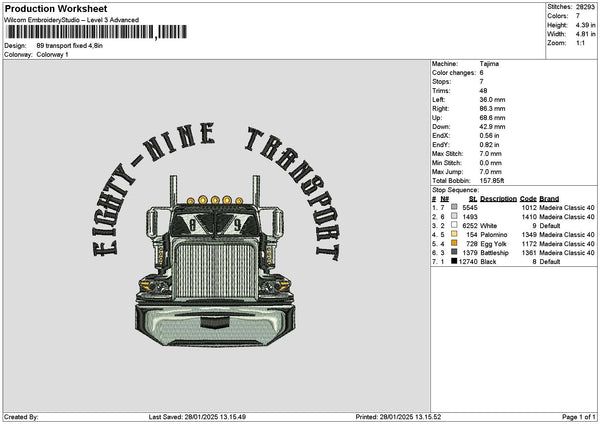Click the truck embroidery design preview
Screen dimensions: 600x424
(215, 261)
